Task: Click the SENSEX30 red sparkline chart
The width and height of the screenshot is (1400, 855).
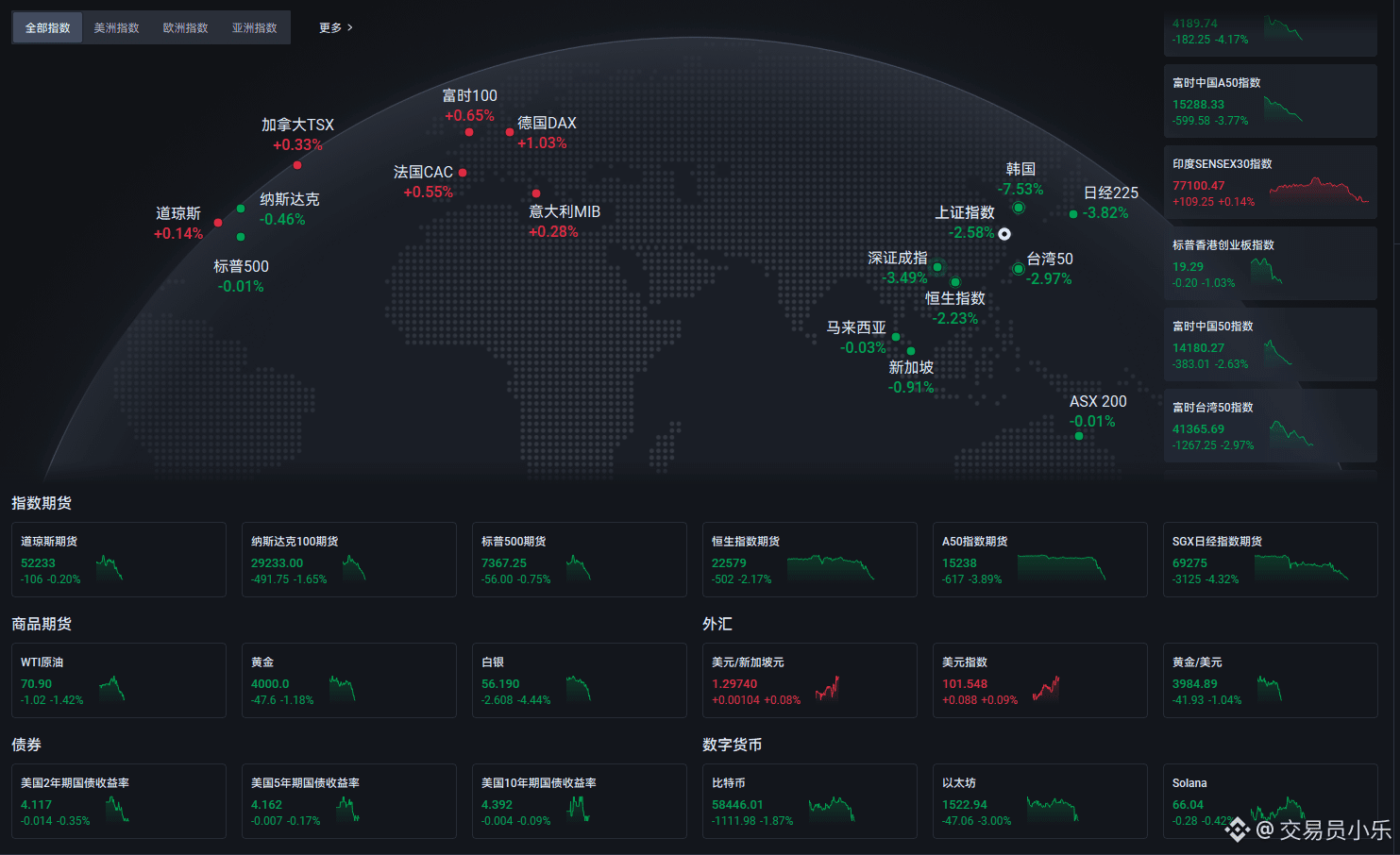Action: coord(1319,191)
